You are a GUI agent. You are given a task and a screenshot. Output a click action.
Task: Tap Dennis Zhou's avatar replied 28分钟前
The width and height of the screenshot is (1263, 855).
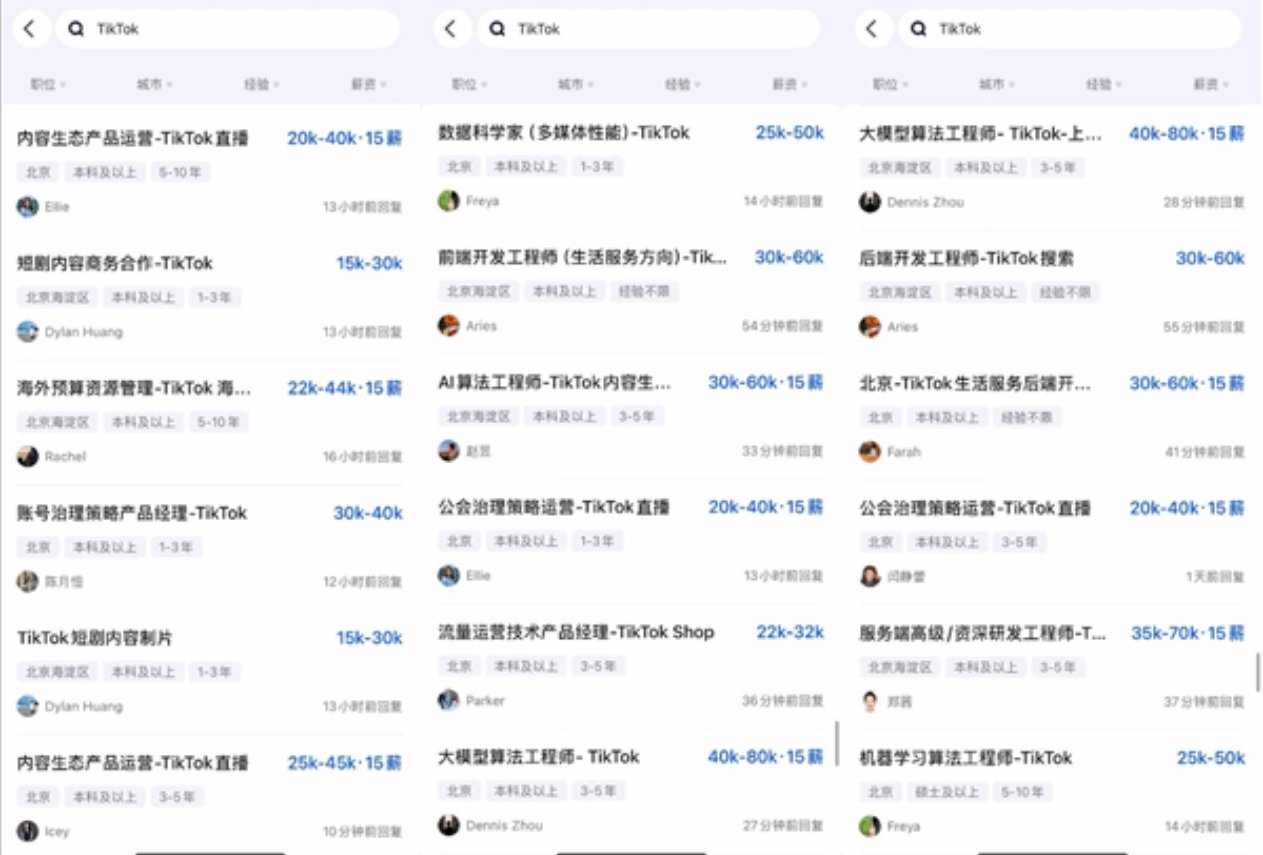tap(870, 202)
